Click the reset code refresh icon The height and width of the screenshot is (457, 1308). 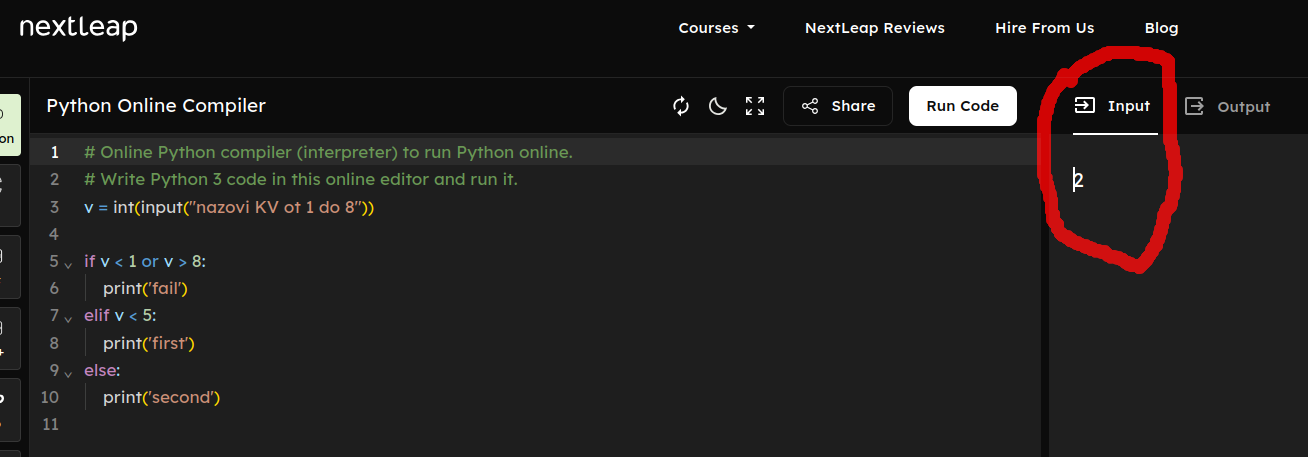pyautogui.click(x=681, y=106)
